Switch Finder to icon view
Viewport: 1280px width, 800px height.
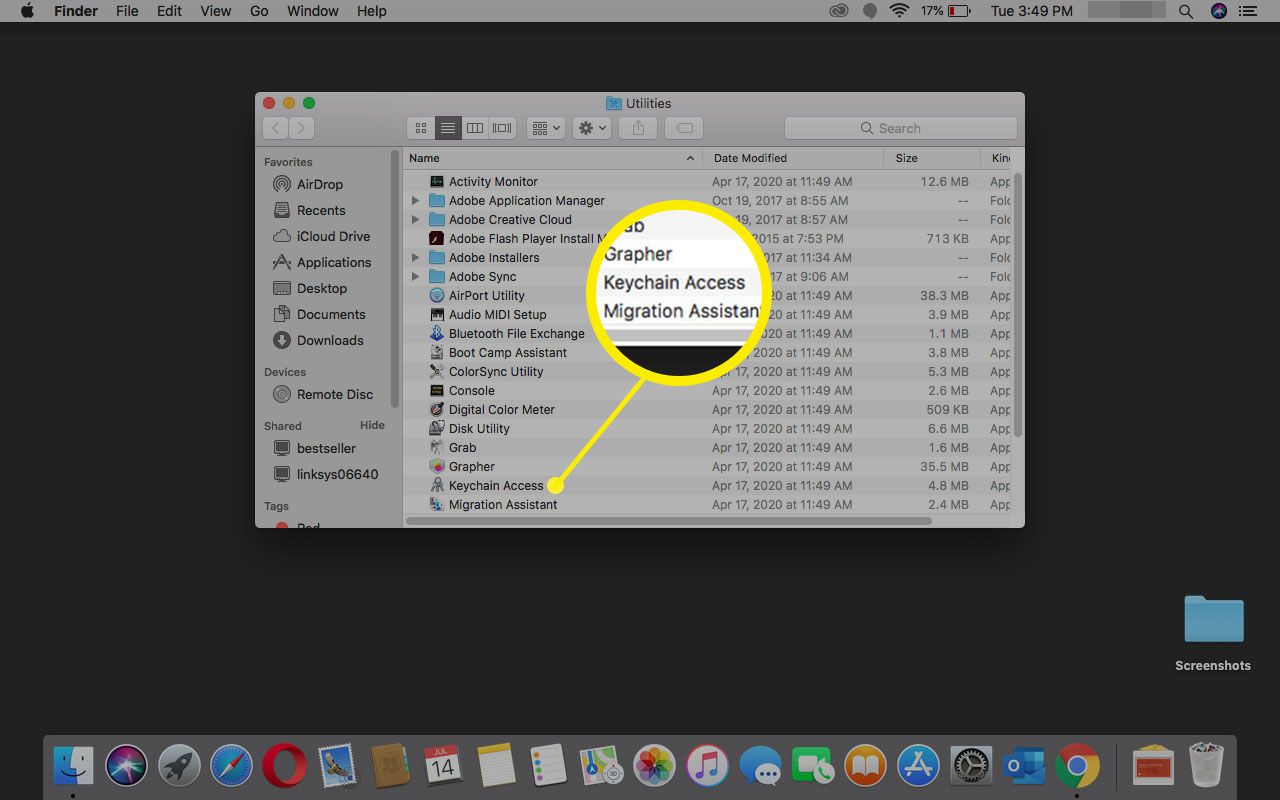421,128
